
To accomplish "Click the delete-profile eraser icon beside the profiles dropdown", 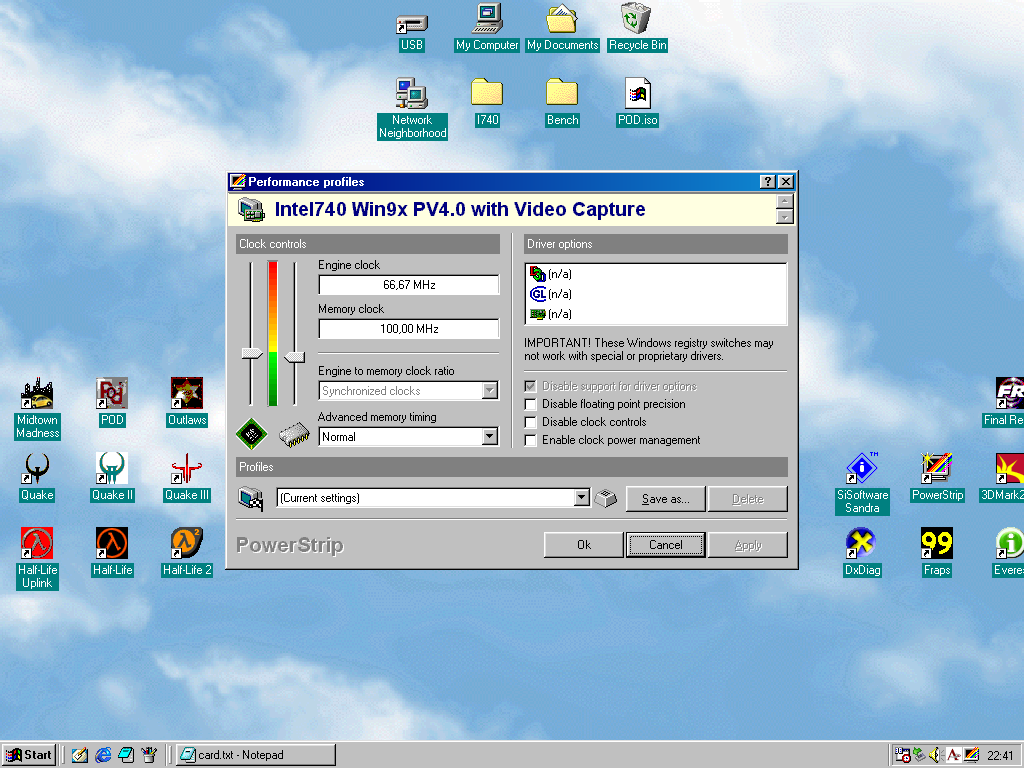I will click(x=606, y=498).
